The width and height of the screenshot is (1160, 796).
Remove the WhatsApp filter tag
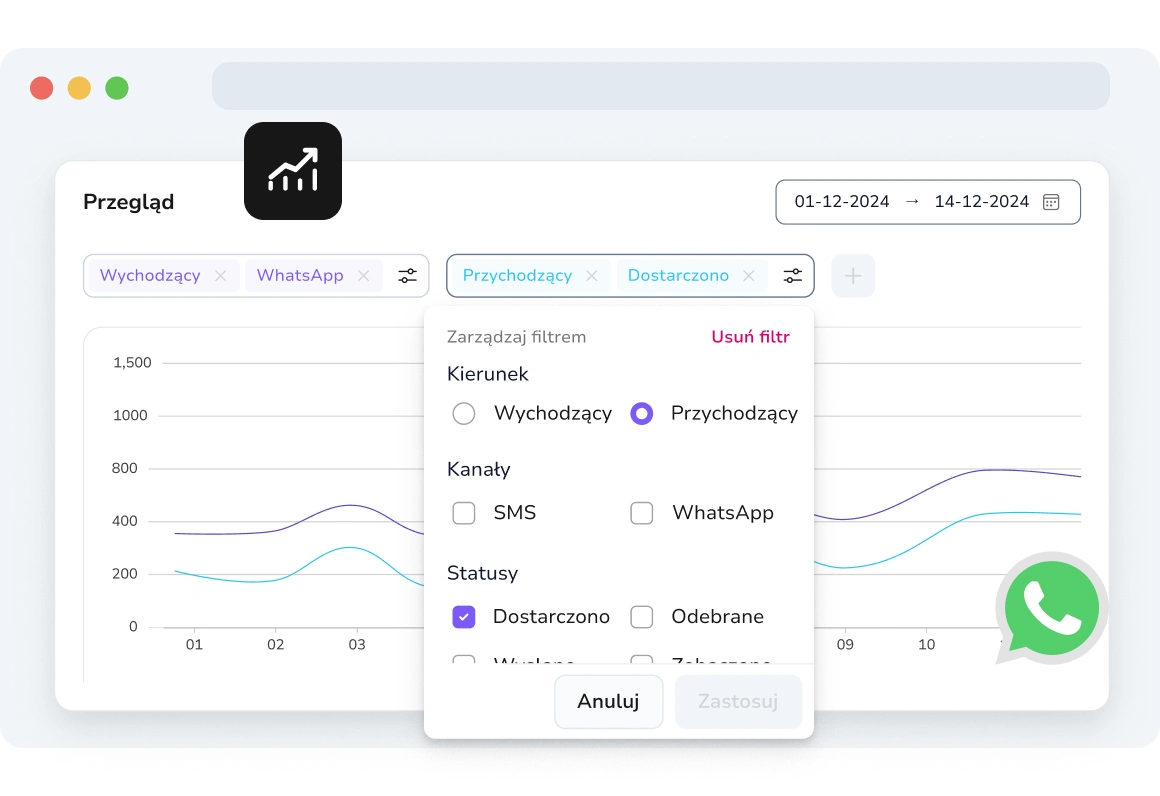pos(364,276)
